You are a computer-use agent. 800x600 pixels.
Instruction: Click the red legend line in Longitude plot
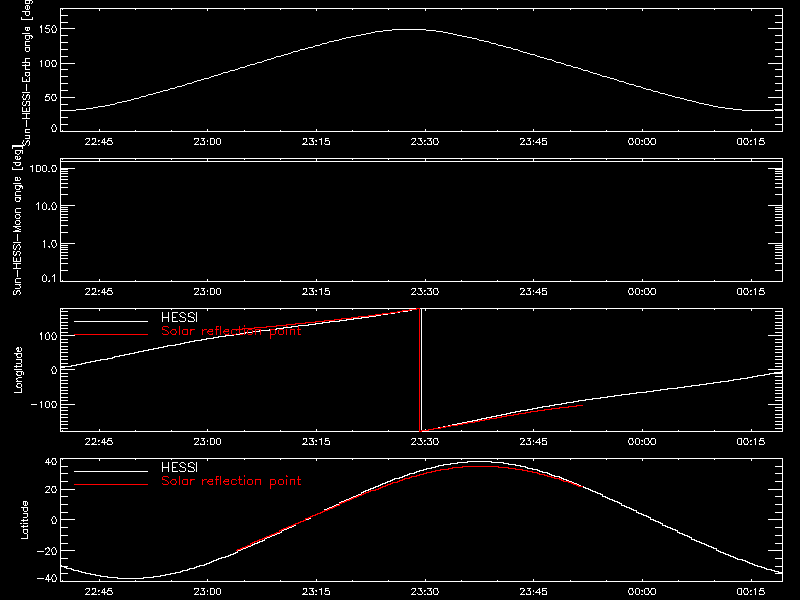(111, 335)
